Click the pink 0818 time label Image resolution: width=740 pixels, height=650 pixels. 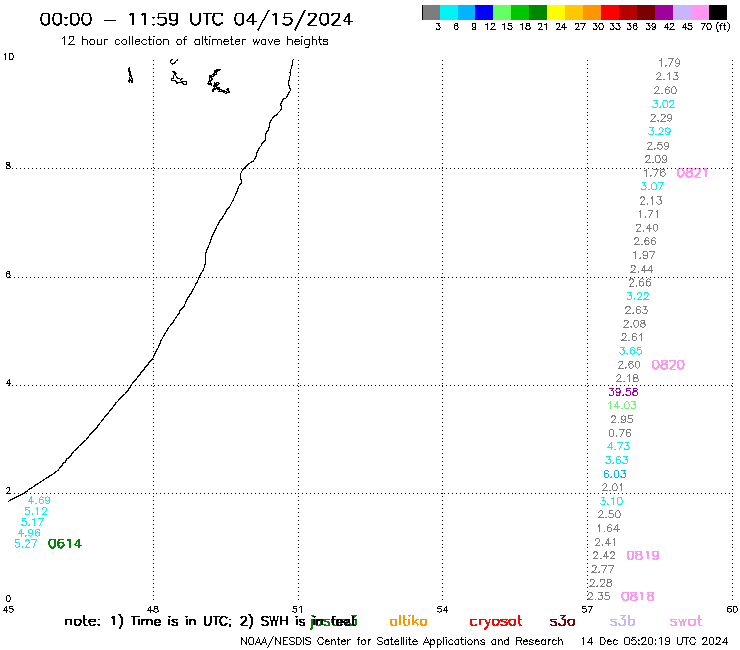[x=638, y=597]
